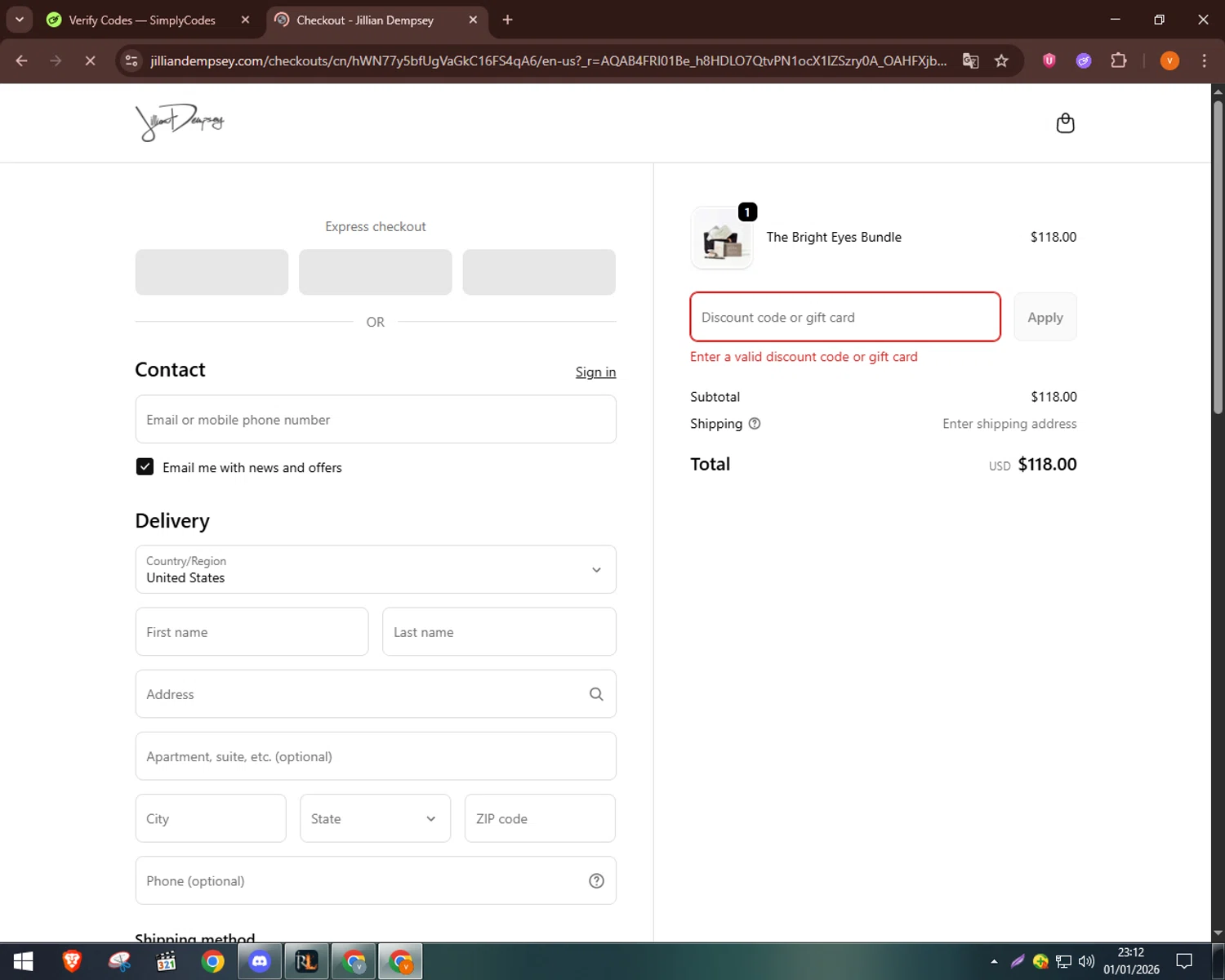Open a new tab with the plus button

507,20
